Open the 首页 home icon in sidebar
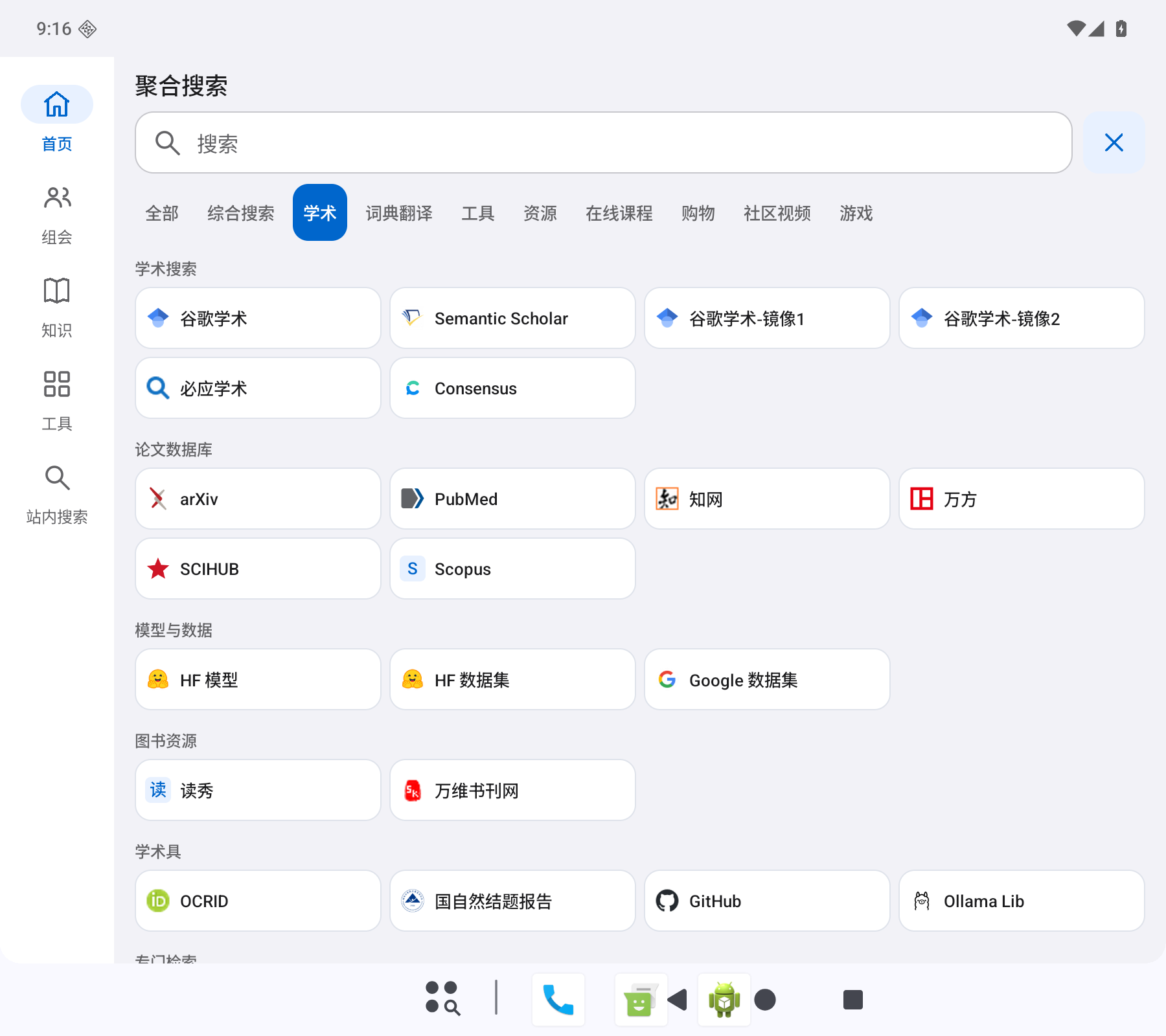1166x1036 pixels. coord(57,104)
